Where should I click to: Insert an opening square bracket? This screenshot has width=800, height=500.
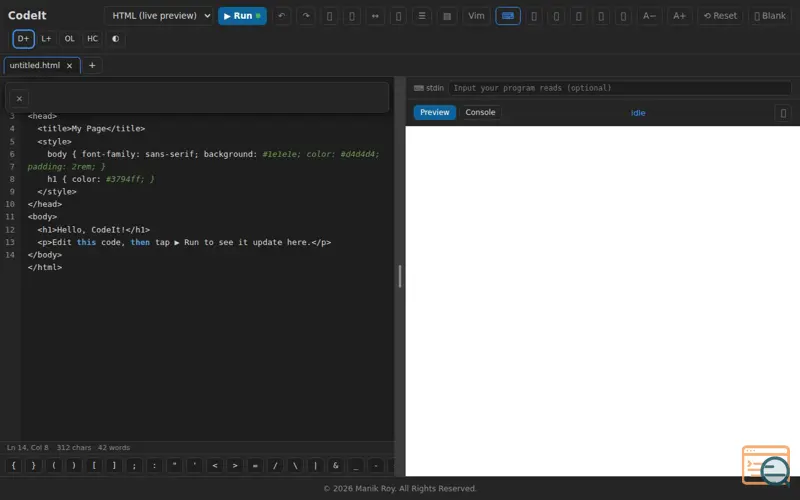94,465
